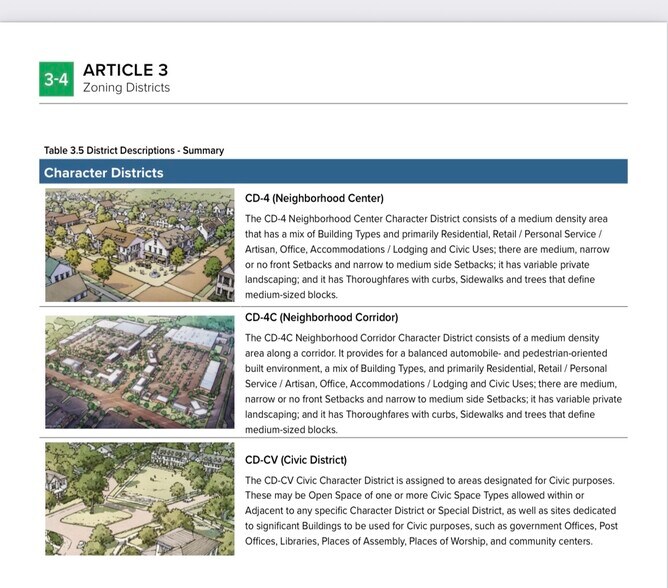Click the CD-4 Neighborhood Center description paragraph

click(x=427, y=257)
